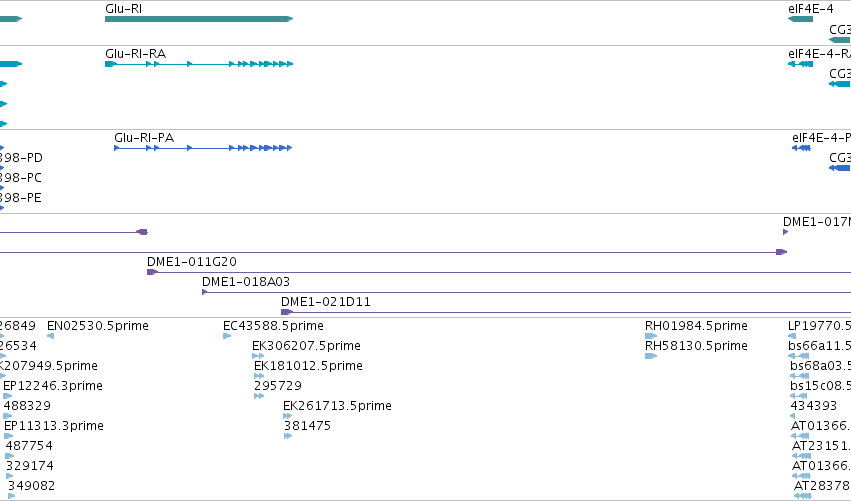Select the EC43588.5prime EST marker

click(227, 336)
